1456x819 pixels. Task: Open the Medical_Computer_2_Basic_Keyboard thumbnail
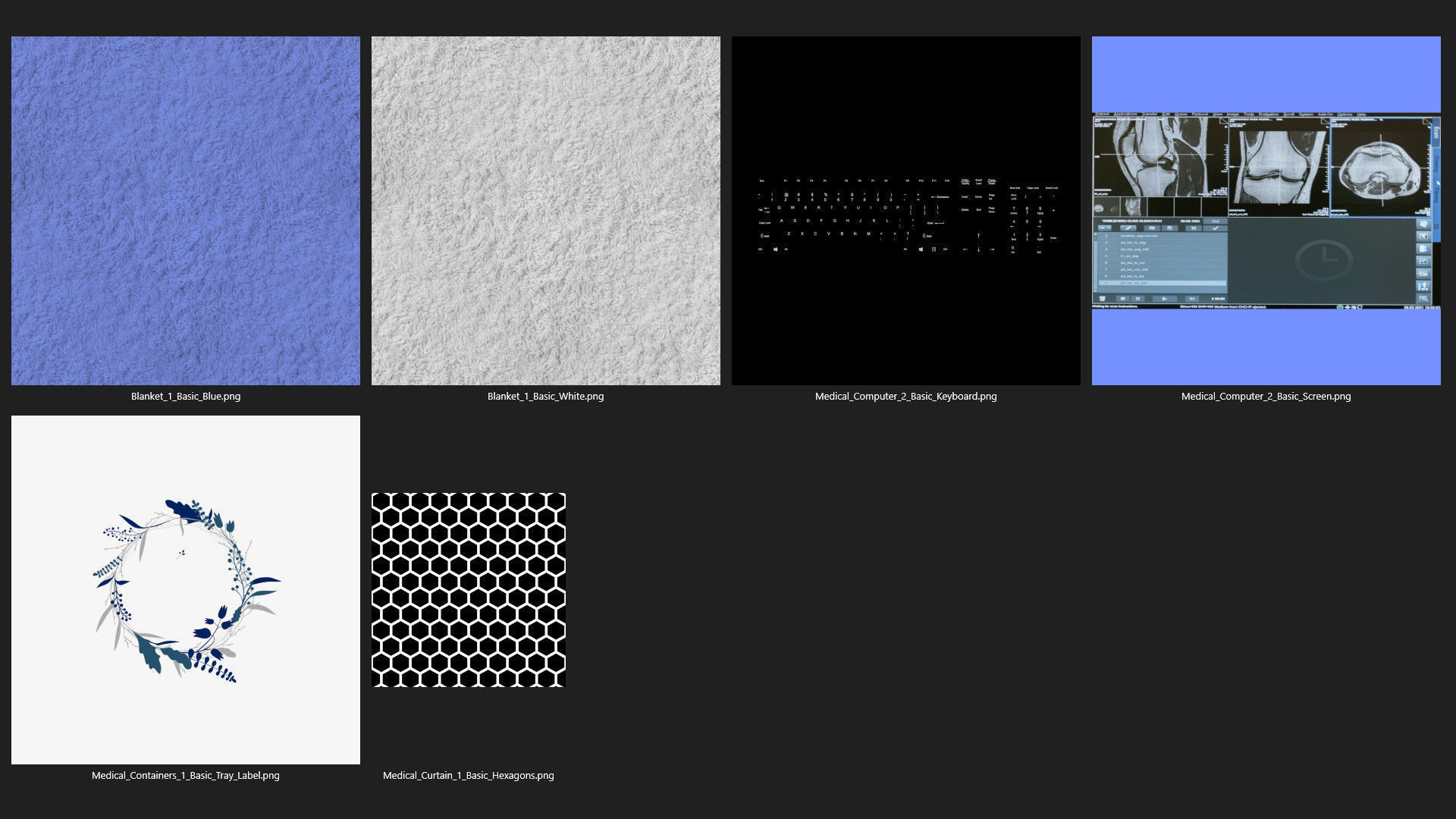pyautogui.click(x=905, y=210)
